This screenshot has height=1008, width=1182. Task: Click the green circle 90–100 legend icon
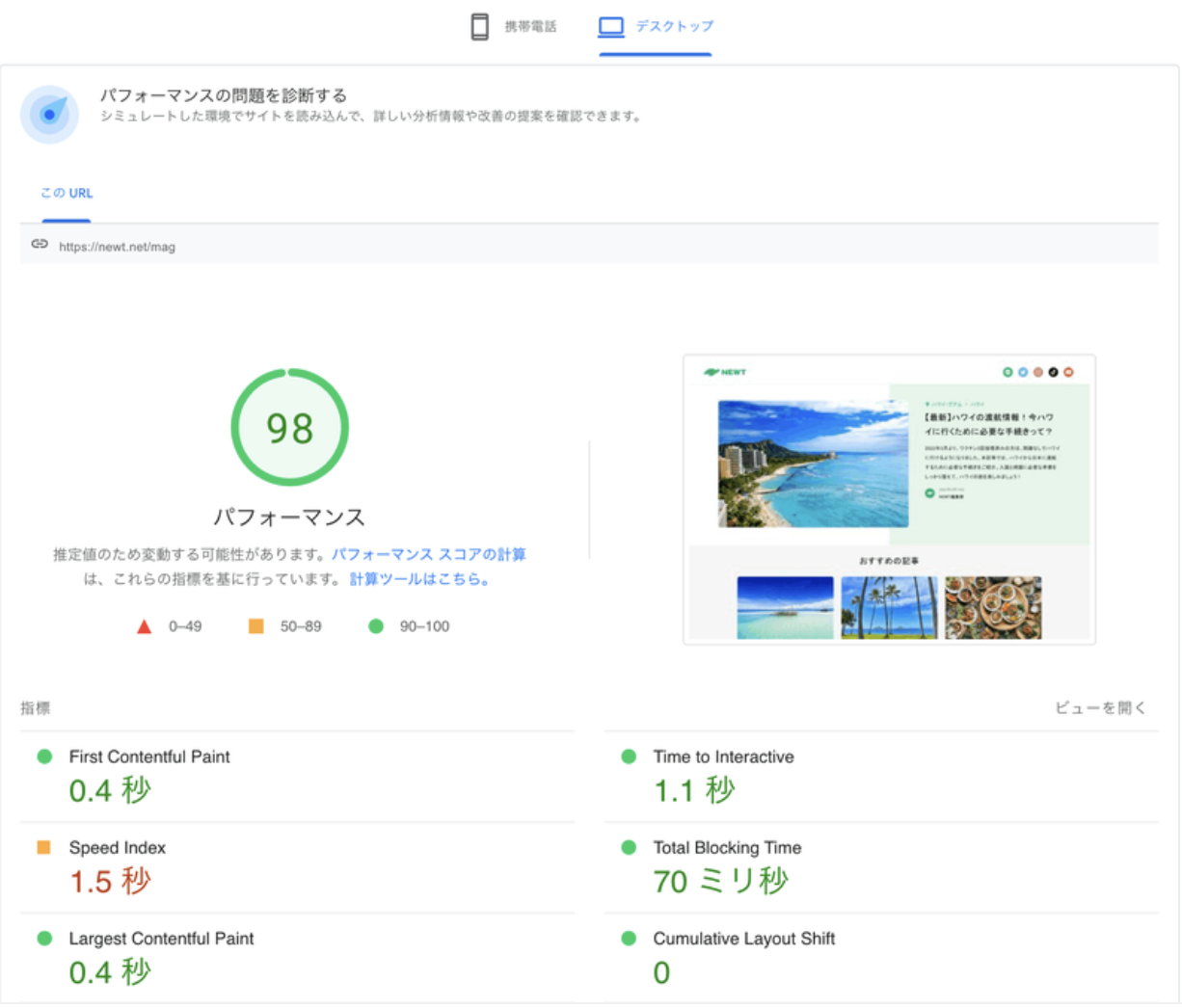coord(376,626)
